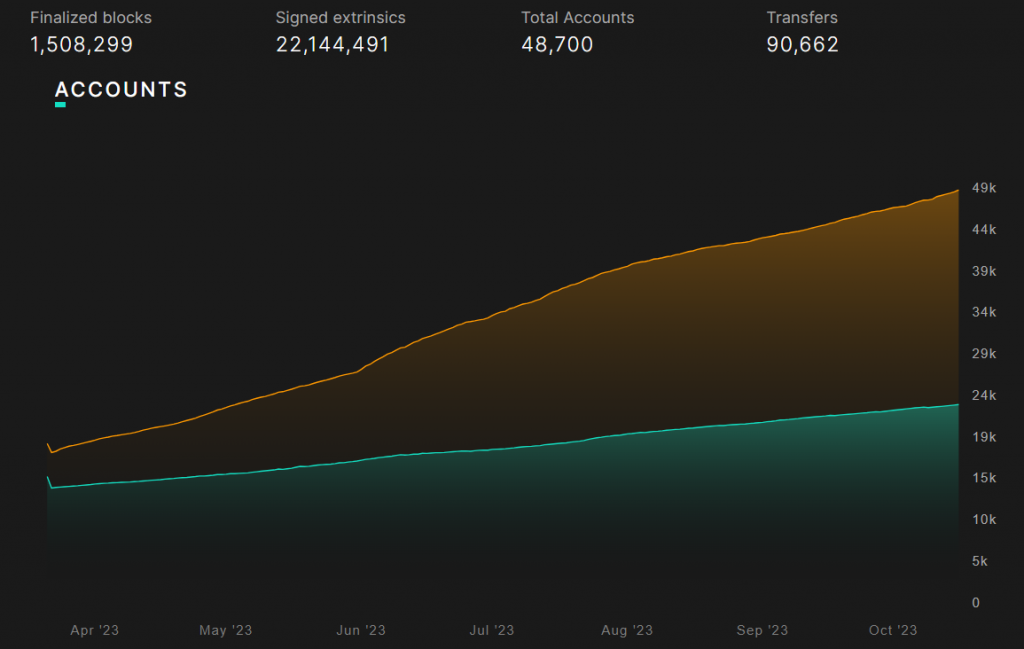The image size is (1024, 649).
Task: Click the 49k y-axis tick label
Action: click(x=984, y=189)
